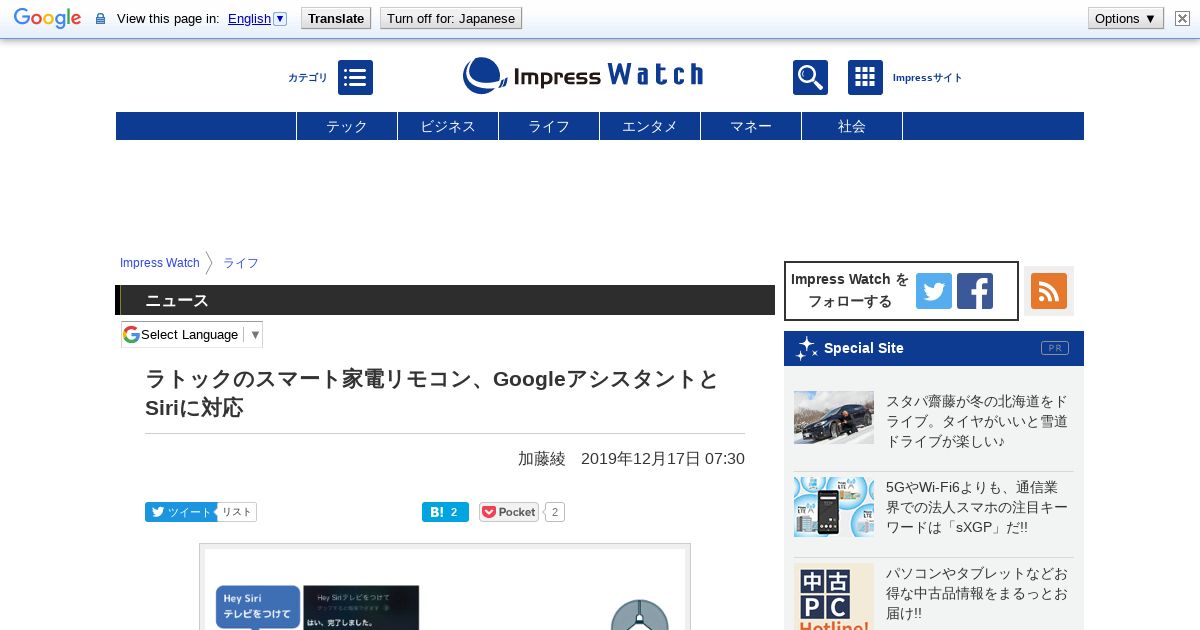Image resolution: width=1200 pixels, height=630 pixels.
Task: Save article to Pocket
Action: [x=509, y=512]
